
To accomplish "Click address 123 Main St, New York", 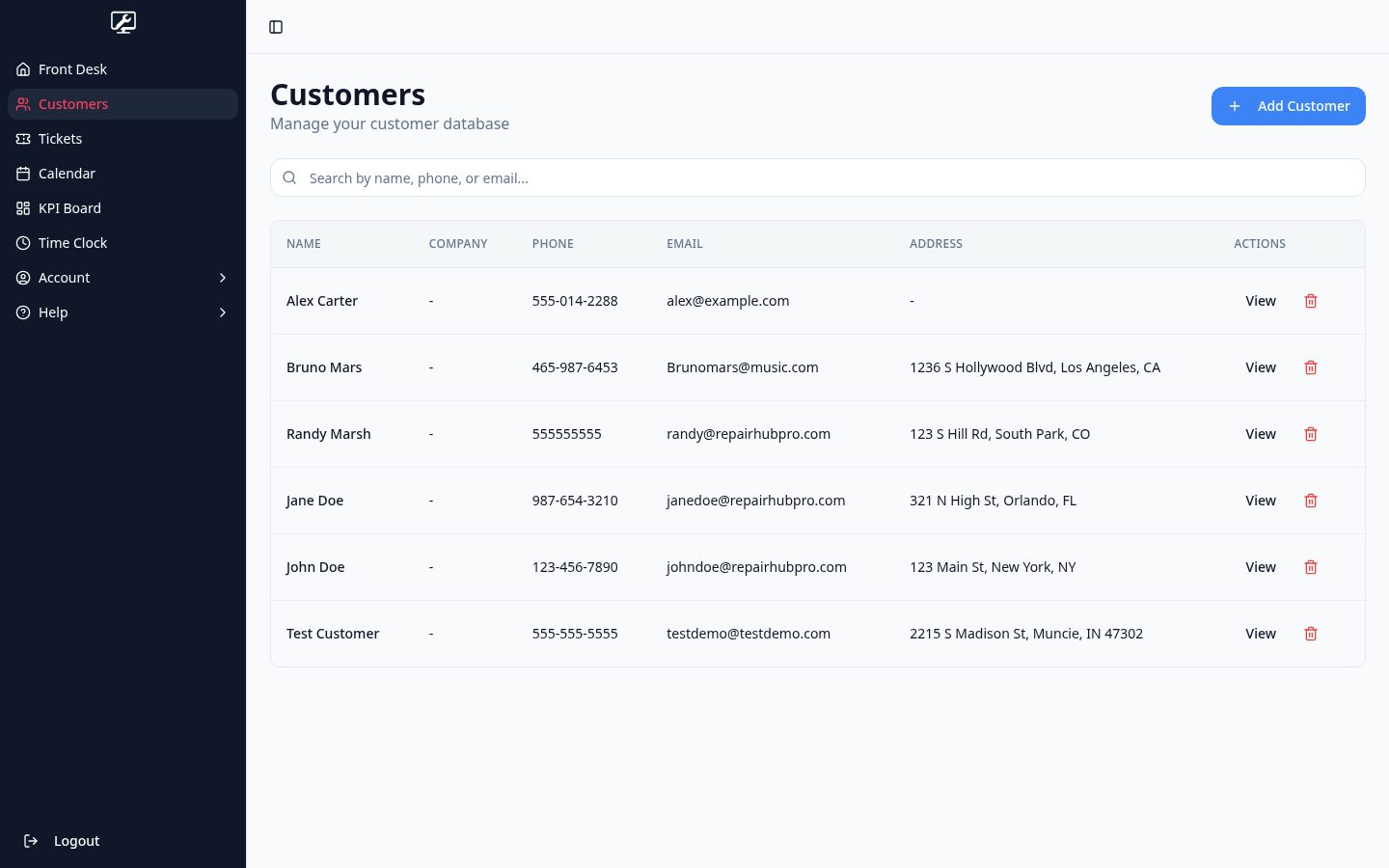I will click(993, 567).
